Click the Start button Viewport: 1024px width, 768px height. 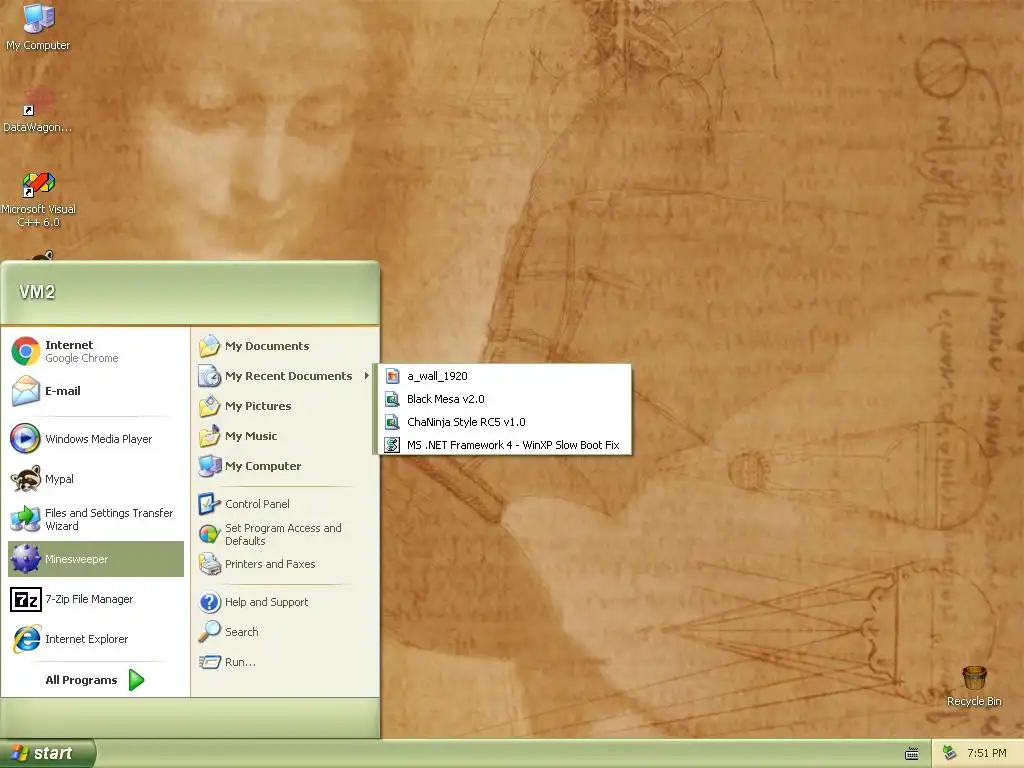47,753
